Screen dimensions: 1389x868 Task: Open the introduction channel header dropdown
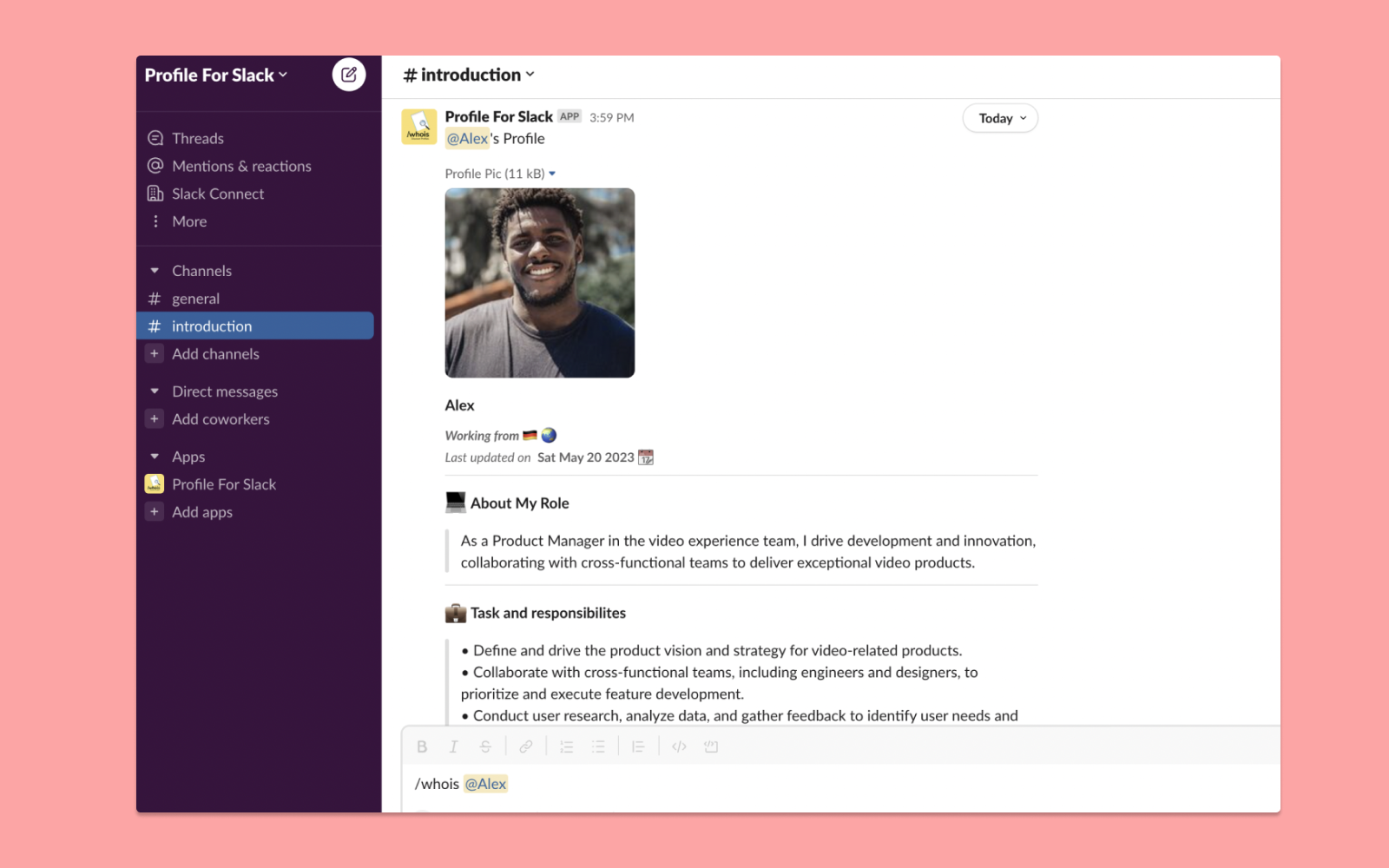[469, 76]
